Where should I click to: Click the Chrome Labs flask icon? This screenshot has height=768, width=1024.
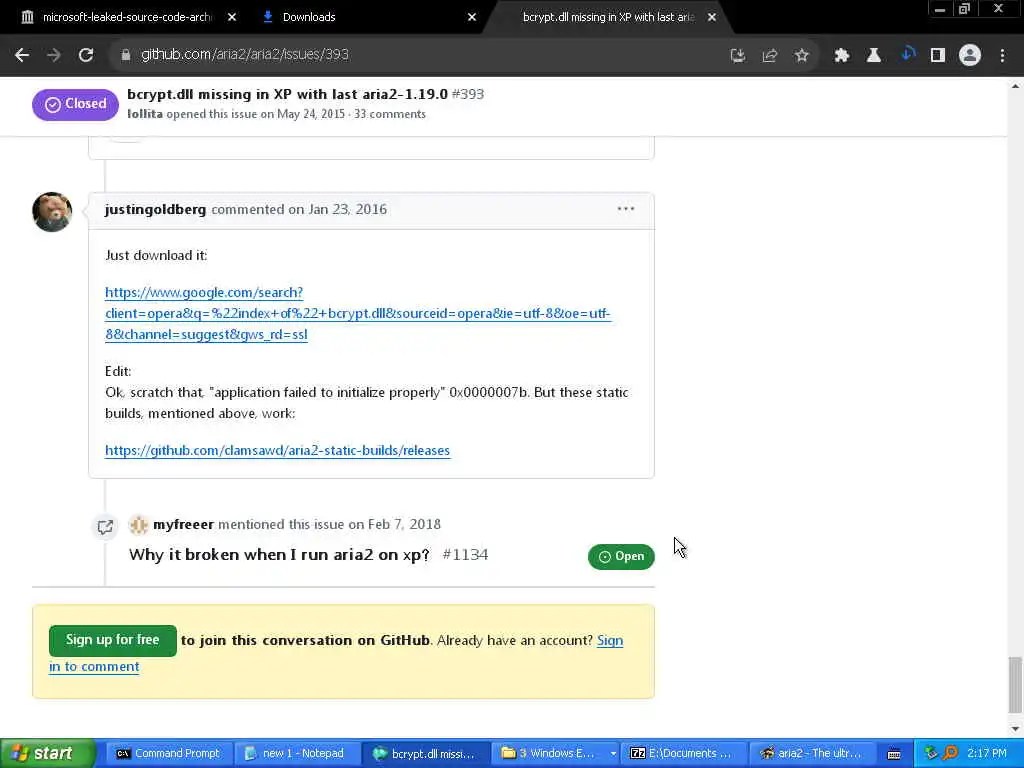tap(873, 56)
